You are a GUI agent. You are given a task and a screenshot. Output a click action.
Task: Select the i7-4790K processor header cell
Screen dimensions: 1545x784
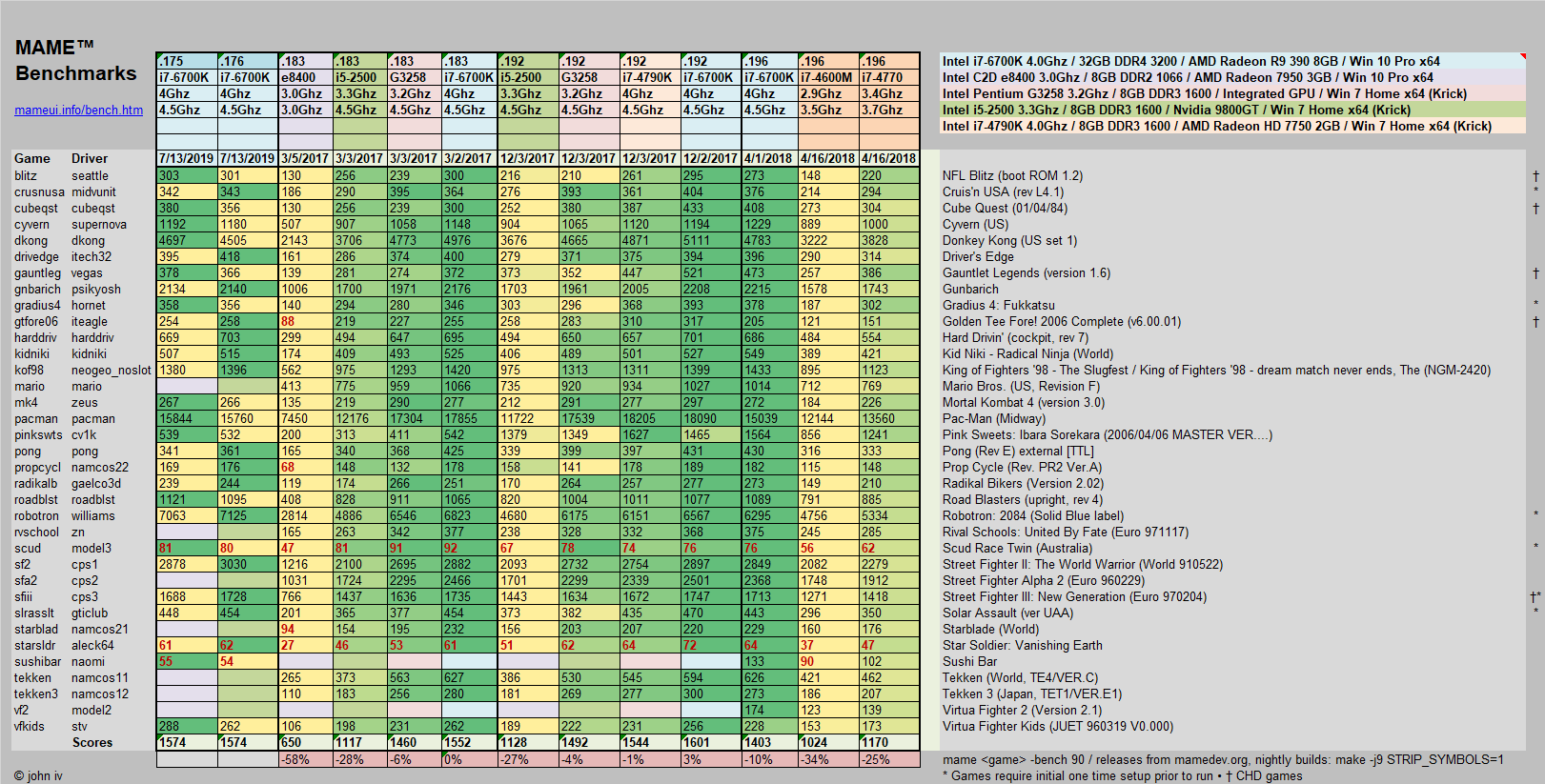650,77
